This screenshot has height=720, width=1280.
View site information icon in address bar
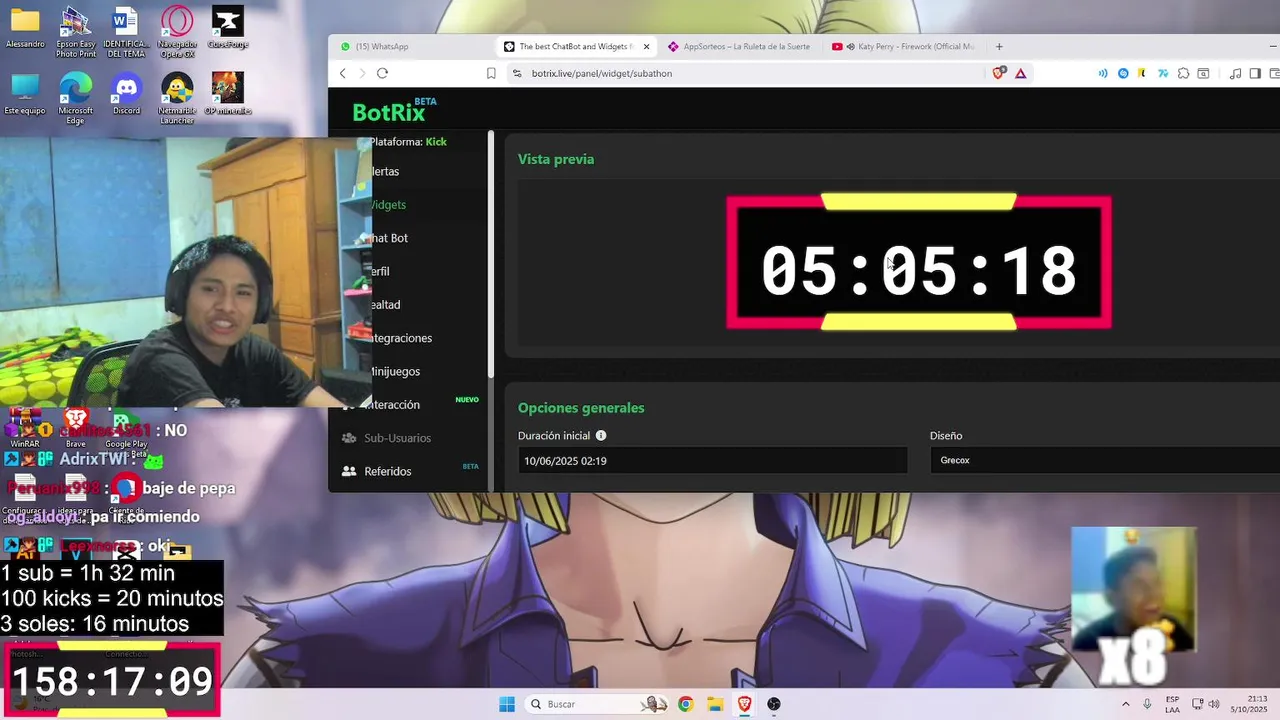point(517,73)
